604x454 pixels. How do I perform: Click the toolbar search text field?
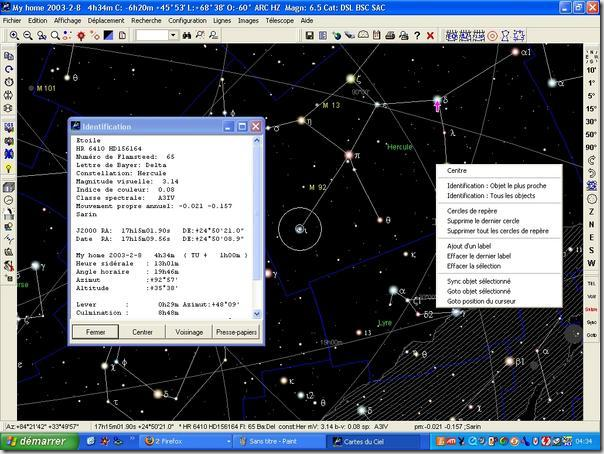(152, 35)
